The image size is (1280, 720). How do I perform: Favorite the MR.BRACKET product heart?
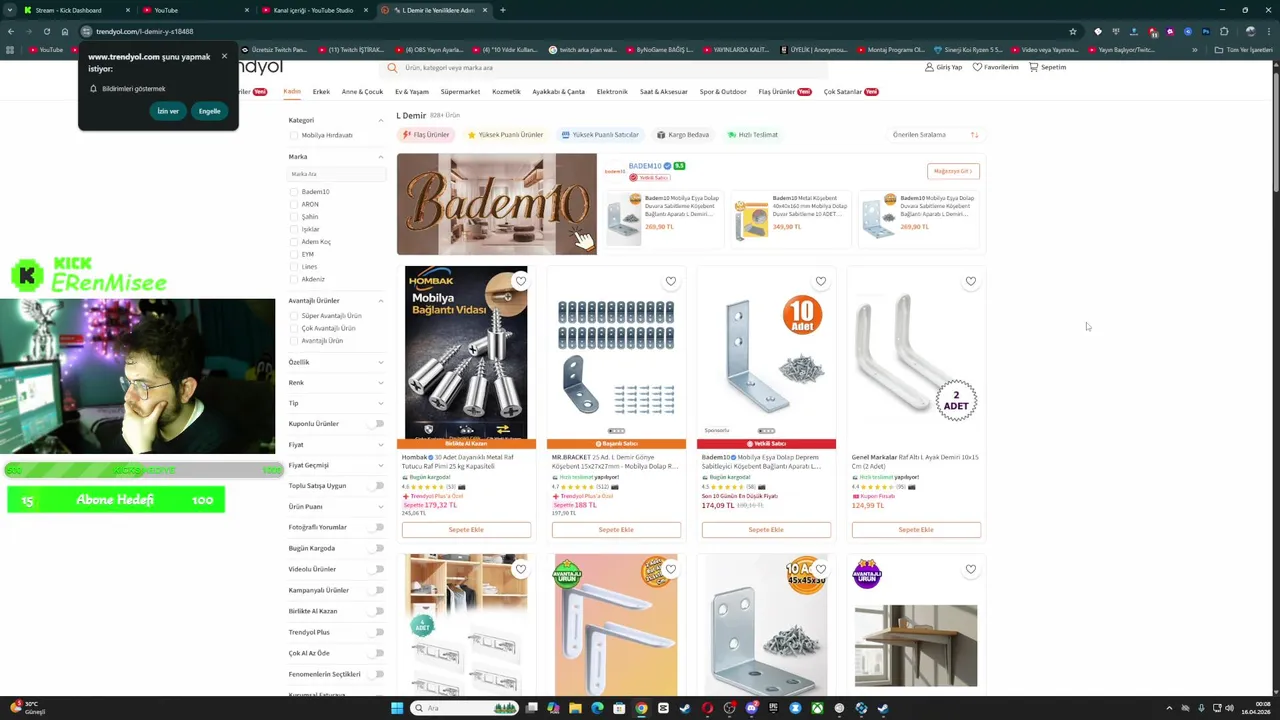point(670,281)
